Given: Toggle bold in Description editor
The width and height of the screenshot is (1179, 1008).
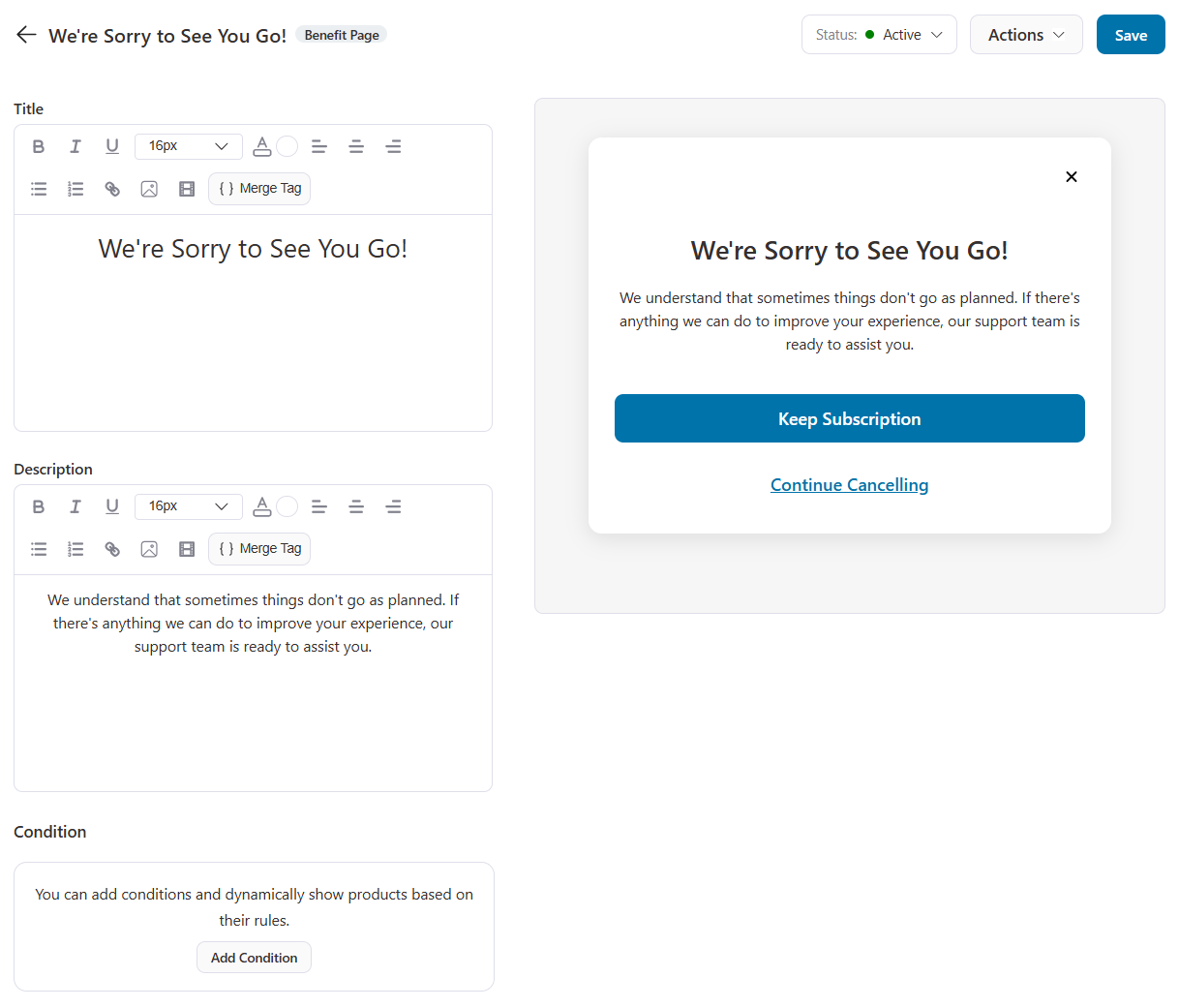Looking at the screenshot, I should 39,506.
